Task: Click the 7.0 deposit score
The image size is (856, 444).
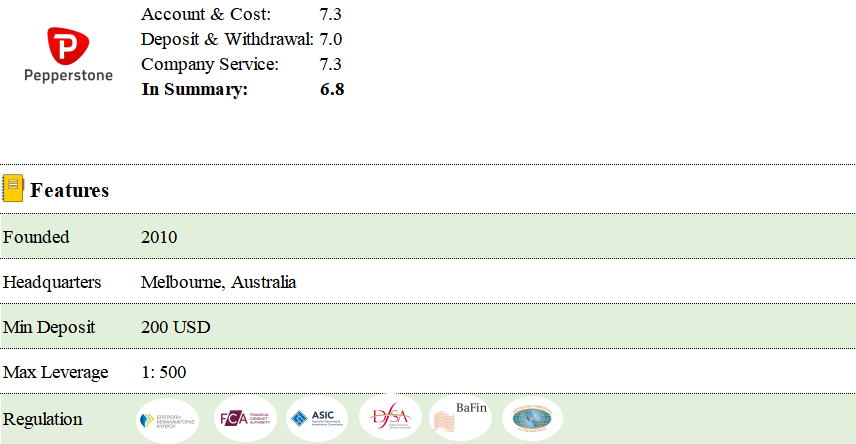Action: tap(331, 39)
